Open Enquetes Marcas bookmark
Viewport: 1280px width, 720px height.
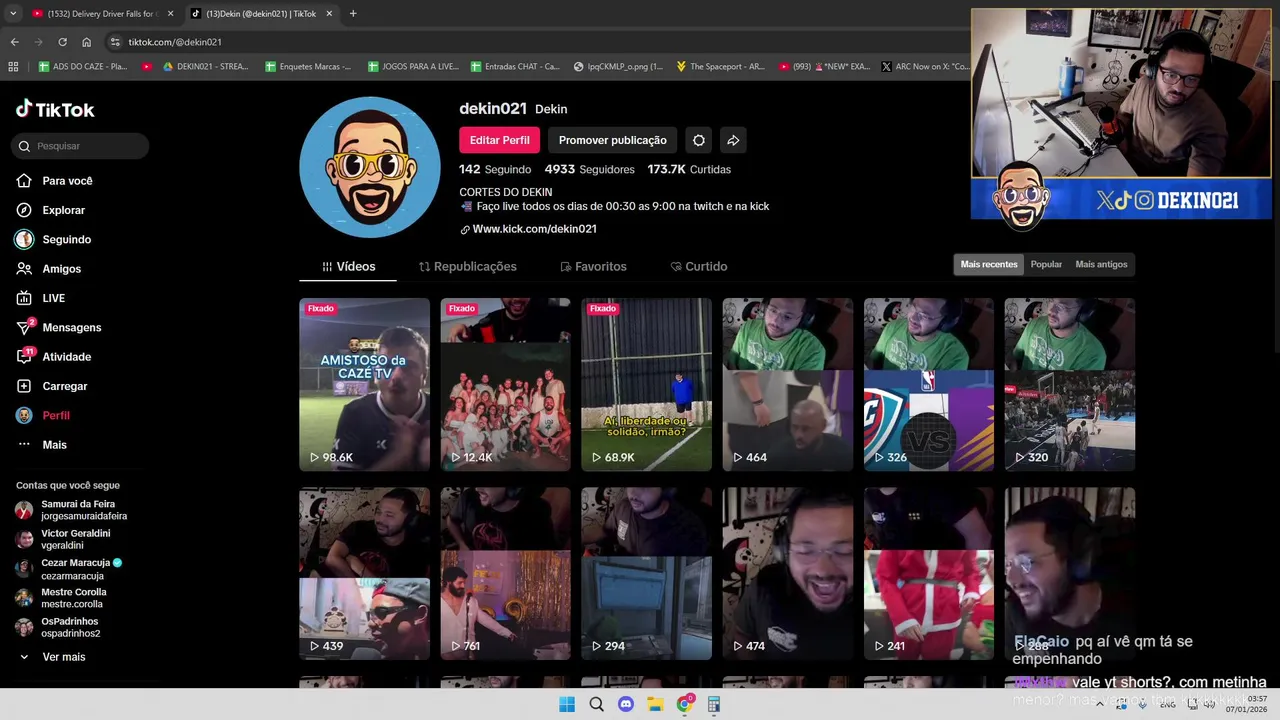(x=308, y=66)
